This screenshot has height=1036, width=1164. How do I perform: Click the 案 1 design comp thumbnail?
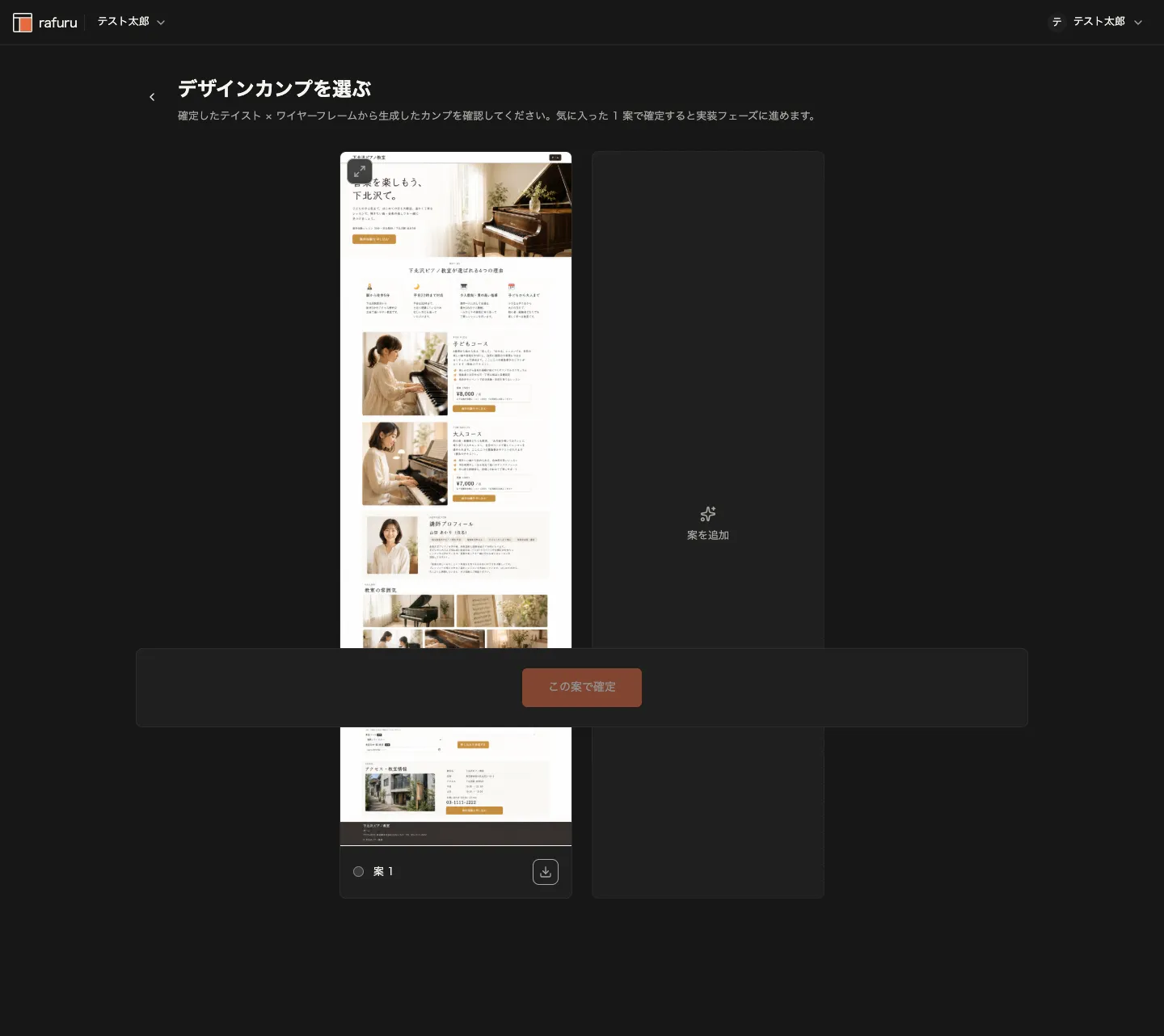[x=456, y=499]
